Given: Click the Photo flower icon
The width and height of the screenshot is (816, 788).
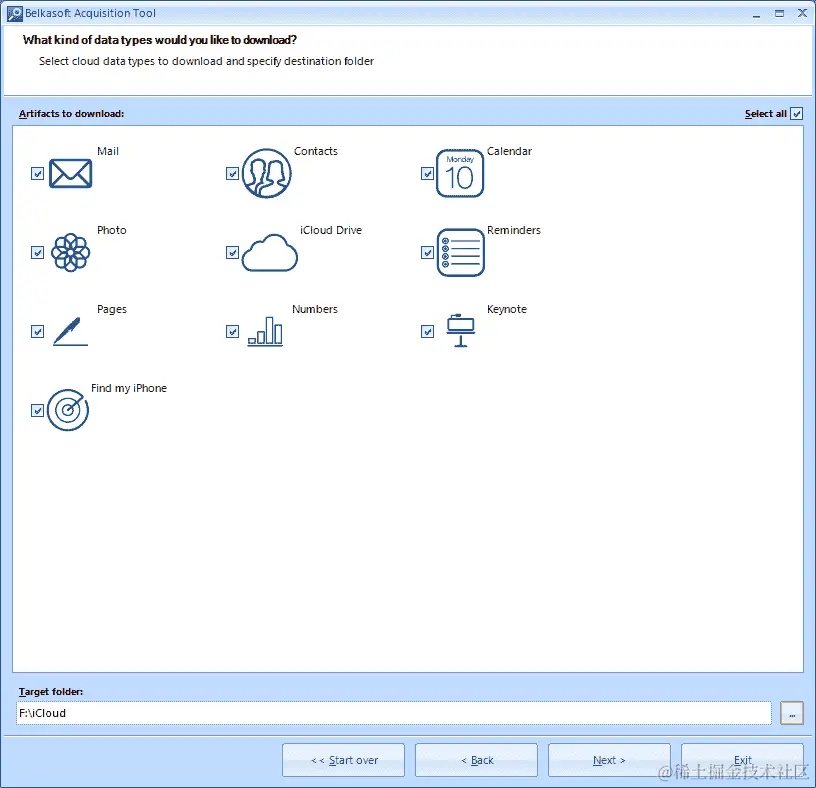Looking at the screenshot, I should tap(70, 252).
